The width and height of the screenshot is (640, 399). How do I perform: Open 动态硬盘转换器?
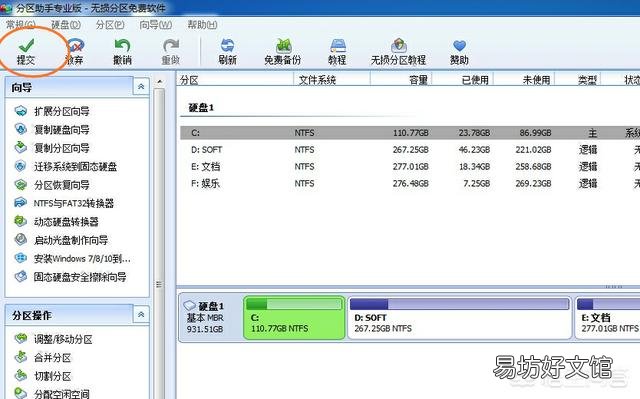click(x=66, y=222)
